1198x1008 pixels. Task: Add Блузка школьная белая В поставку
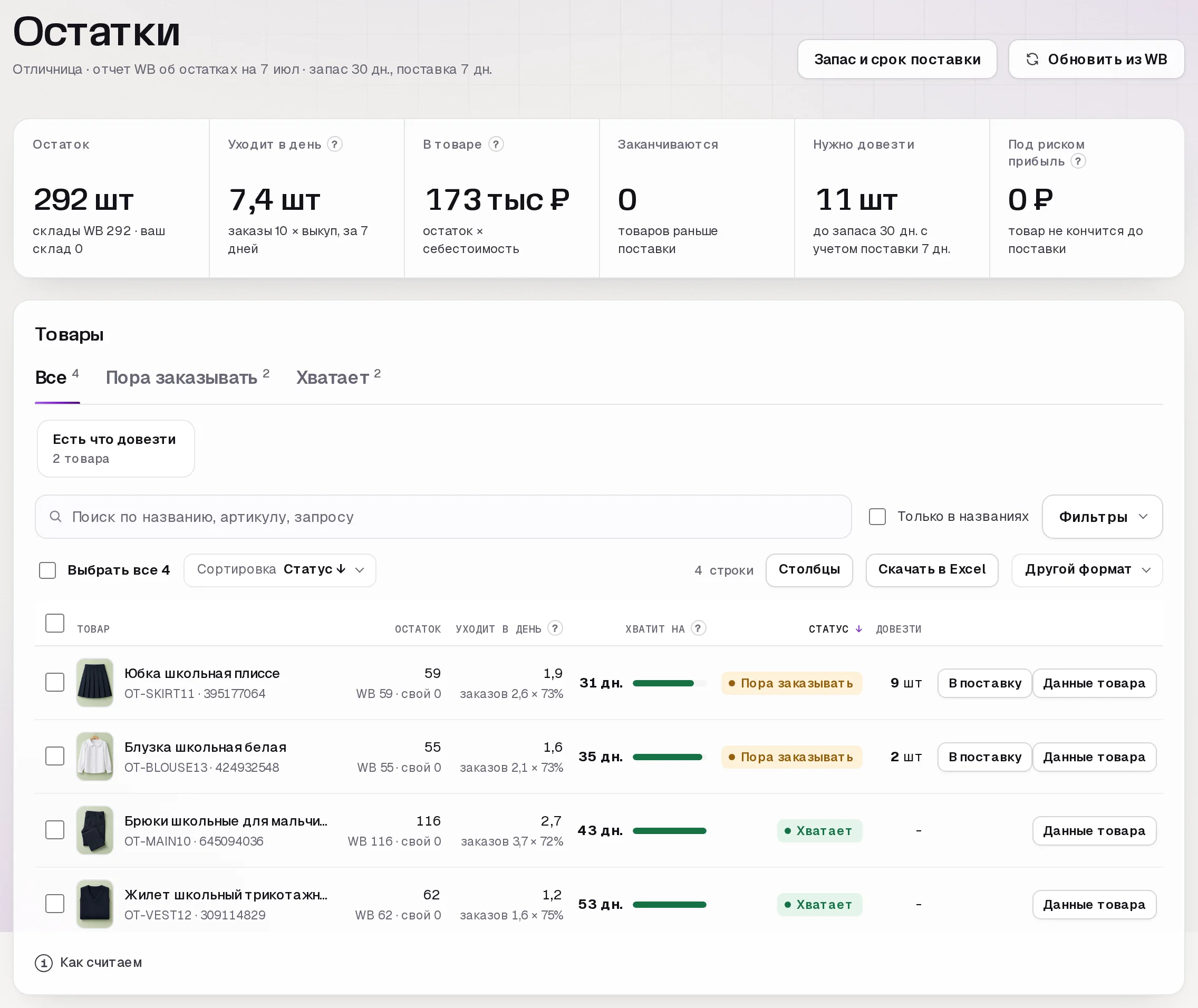(x=985, y=757)
